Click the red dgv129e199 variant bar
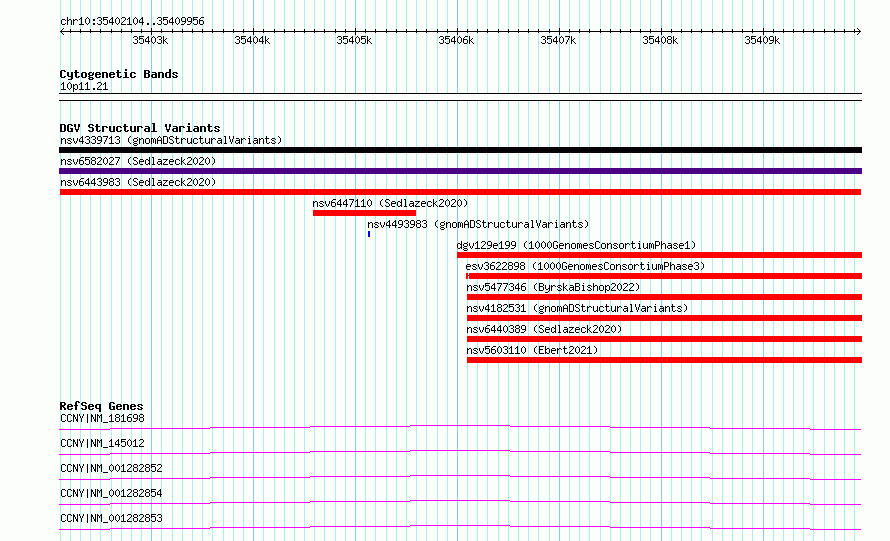The image size is (890, 541). 659,255
